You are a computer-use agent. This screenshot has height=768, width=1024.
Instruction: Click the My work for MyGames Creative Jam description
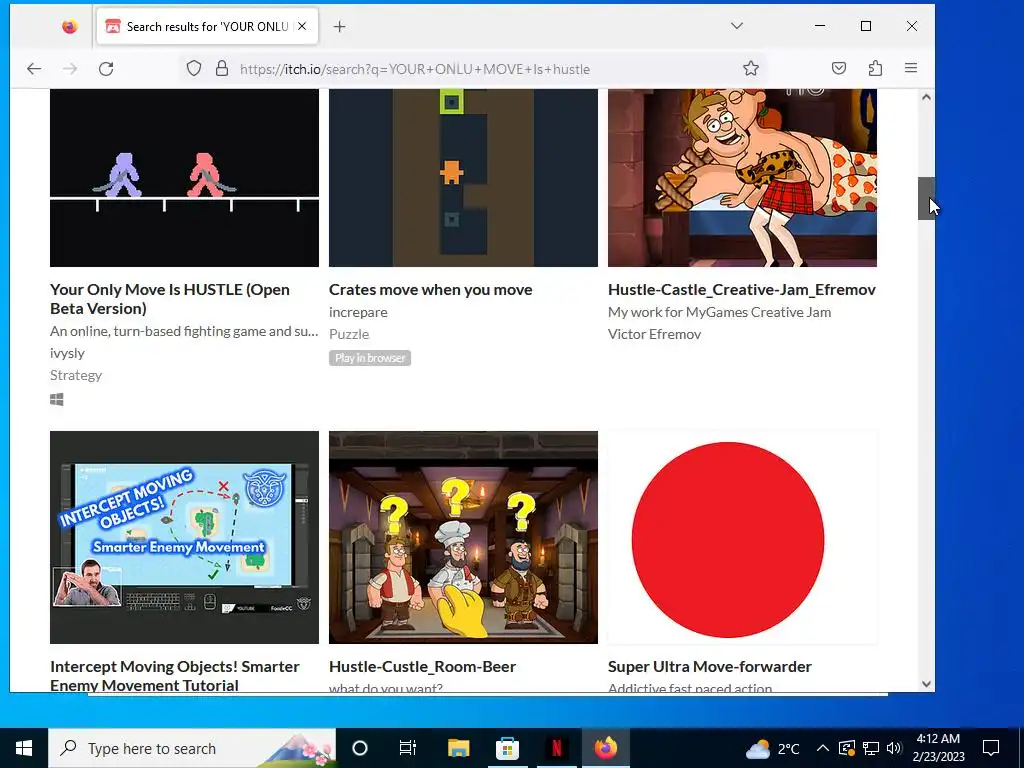click(x=719, y=312)
